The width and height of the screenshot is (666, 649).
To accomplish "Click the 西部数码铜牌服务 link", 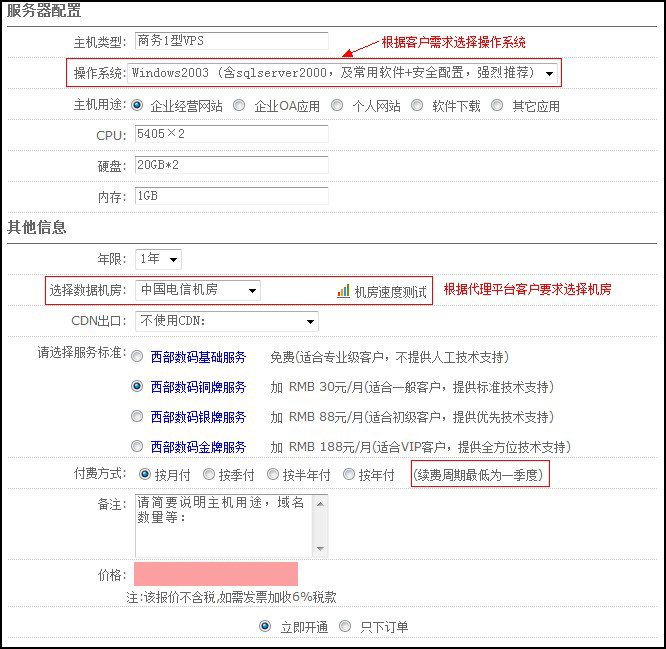I will tap(198, 387).
